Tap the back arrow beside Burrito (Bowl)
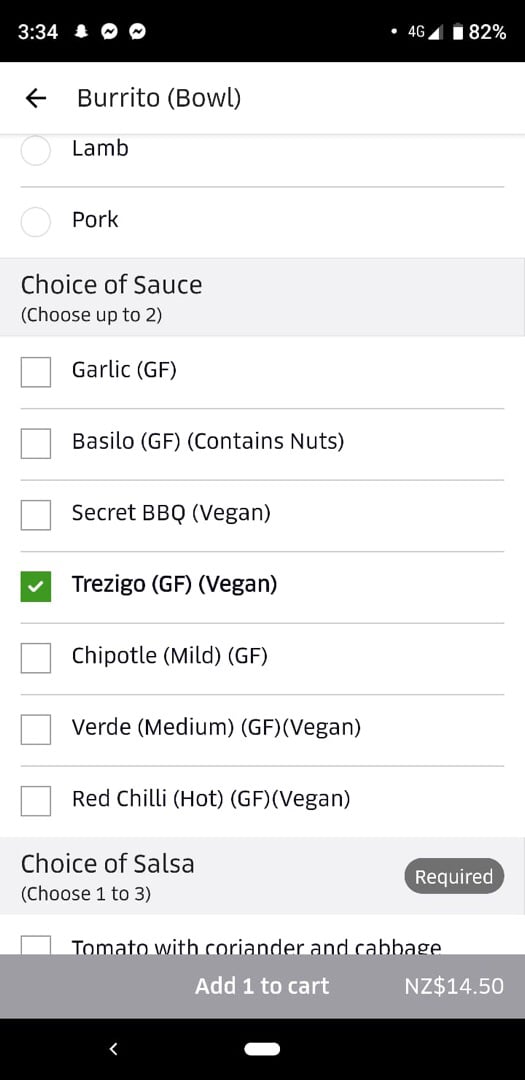The image size is (525, 1080). (x=35, y=98)
